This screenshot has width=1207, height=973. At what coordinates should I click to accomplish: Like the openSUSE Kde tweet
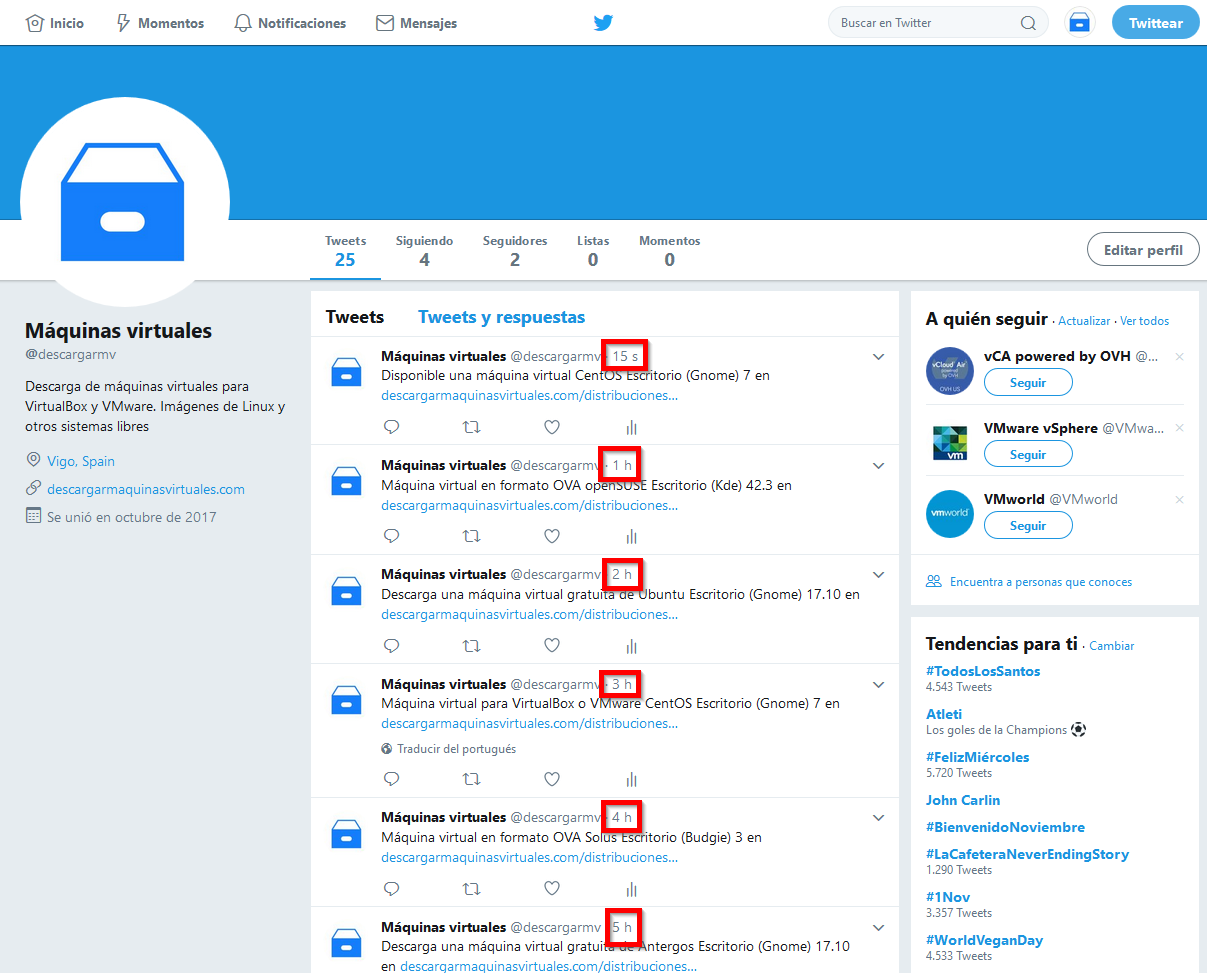(x=552, y=536)
